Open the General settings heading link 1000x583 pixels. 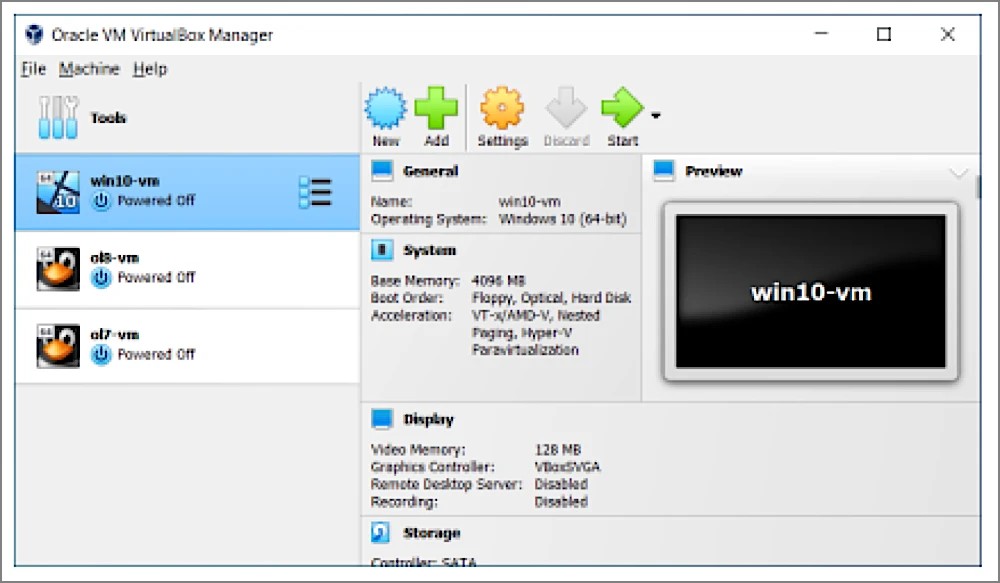[430, 171]
